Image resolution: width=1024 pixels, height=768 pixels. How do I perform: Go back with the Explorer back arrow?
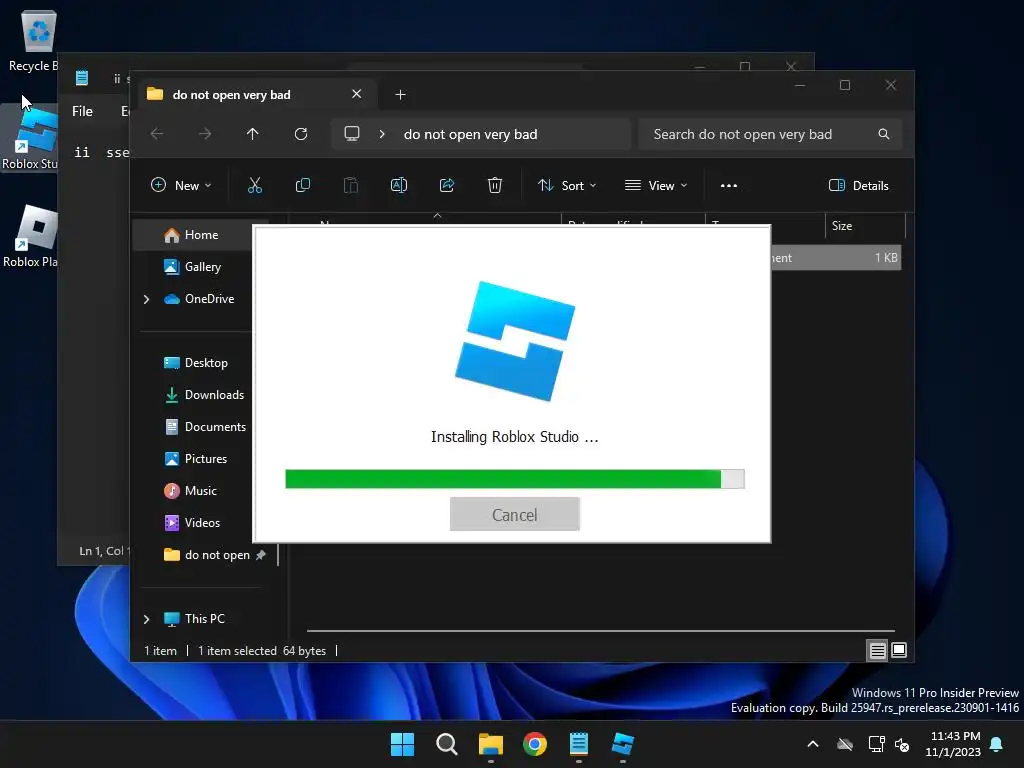click(x=157, y=134)
